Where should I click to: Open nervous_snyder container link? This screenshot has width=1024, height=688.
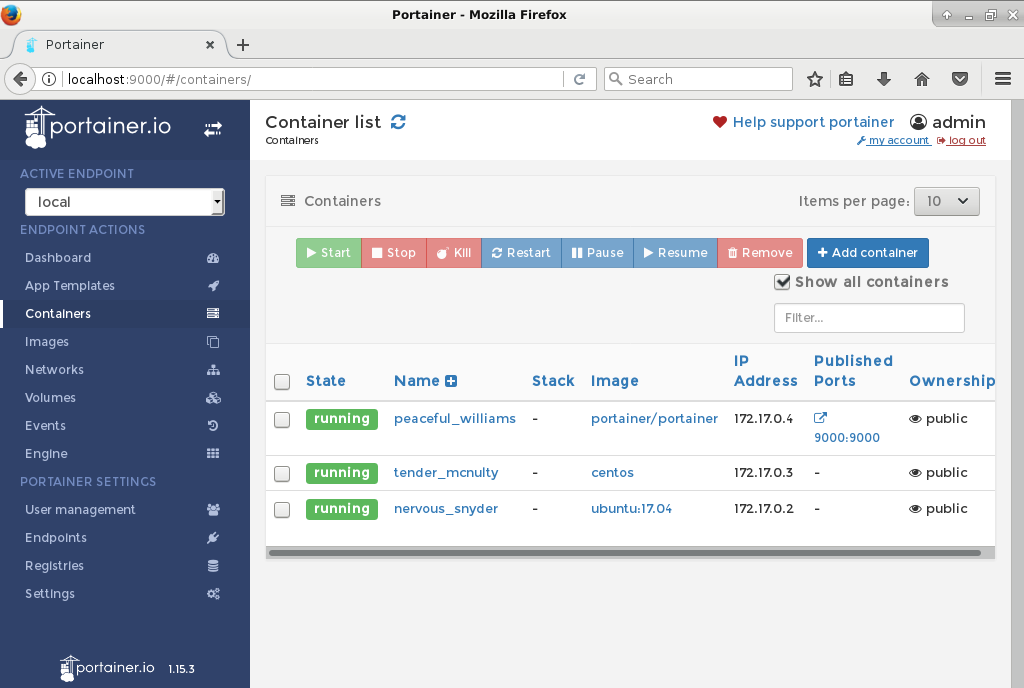(446, 508)
